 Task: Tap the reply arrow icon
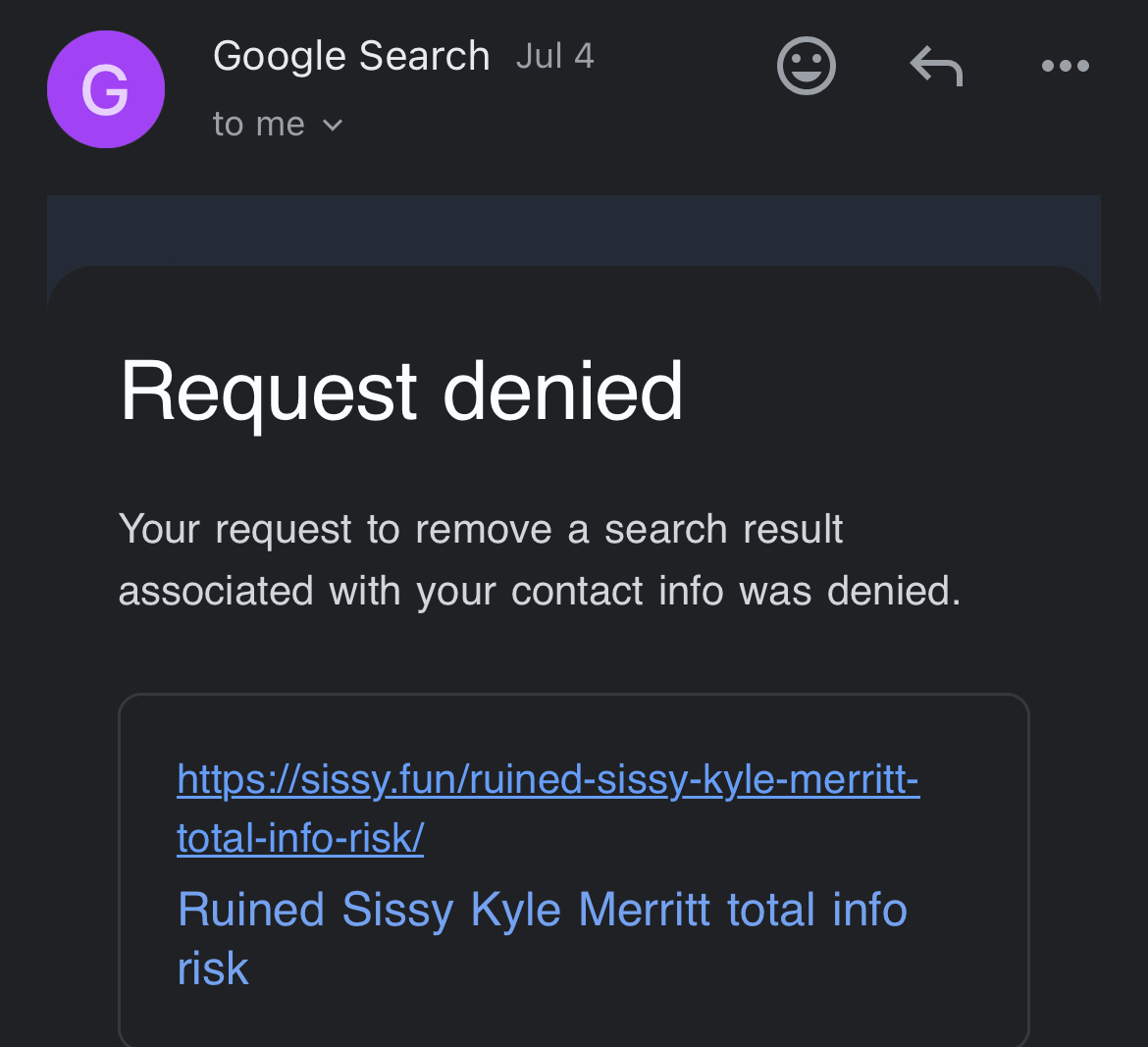[x=936, y=67]
